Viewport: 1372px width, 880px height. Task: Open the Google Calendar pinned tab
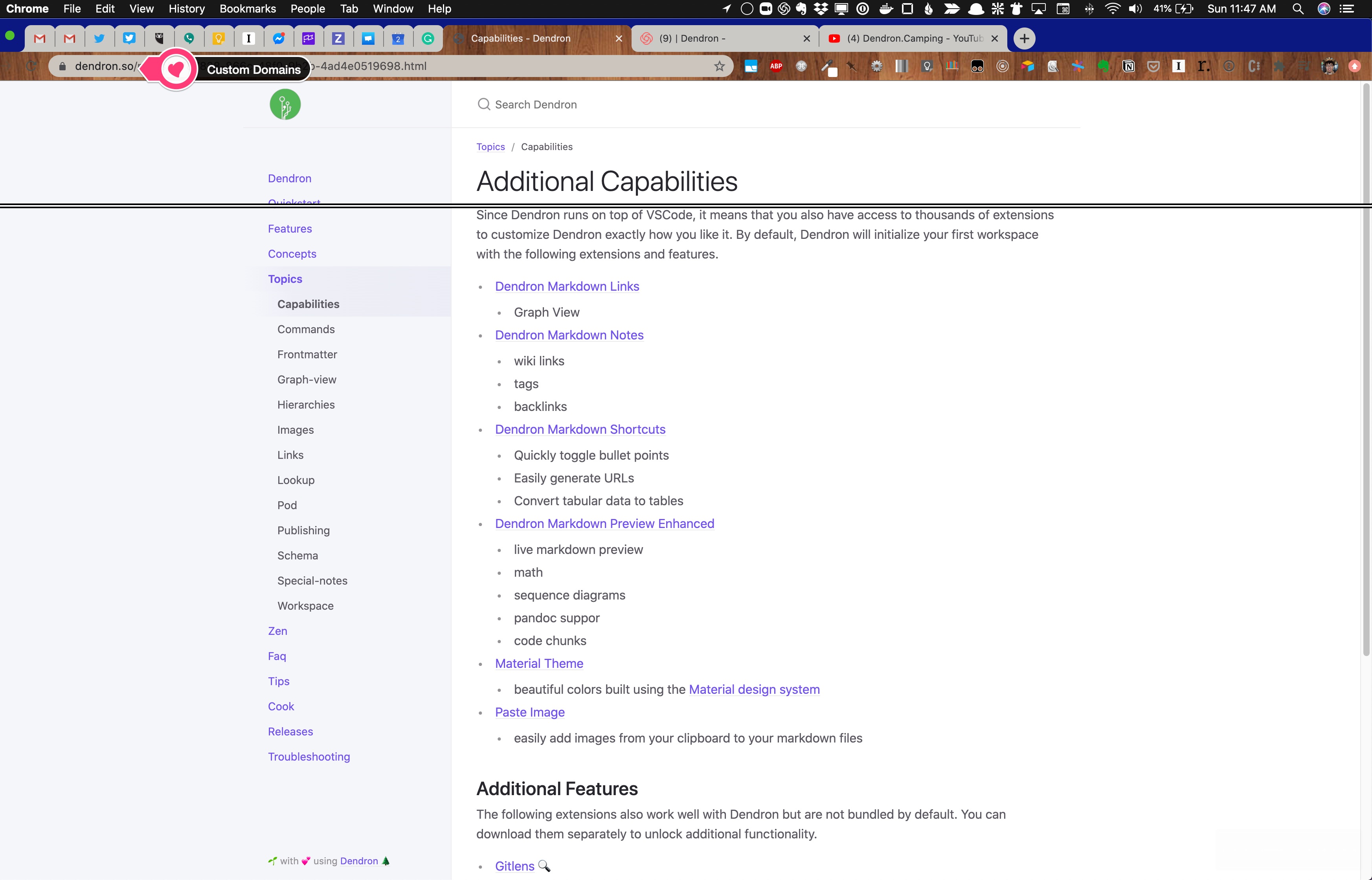tap(398, 39)
